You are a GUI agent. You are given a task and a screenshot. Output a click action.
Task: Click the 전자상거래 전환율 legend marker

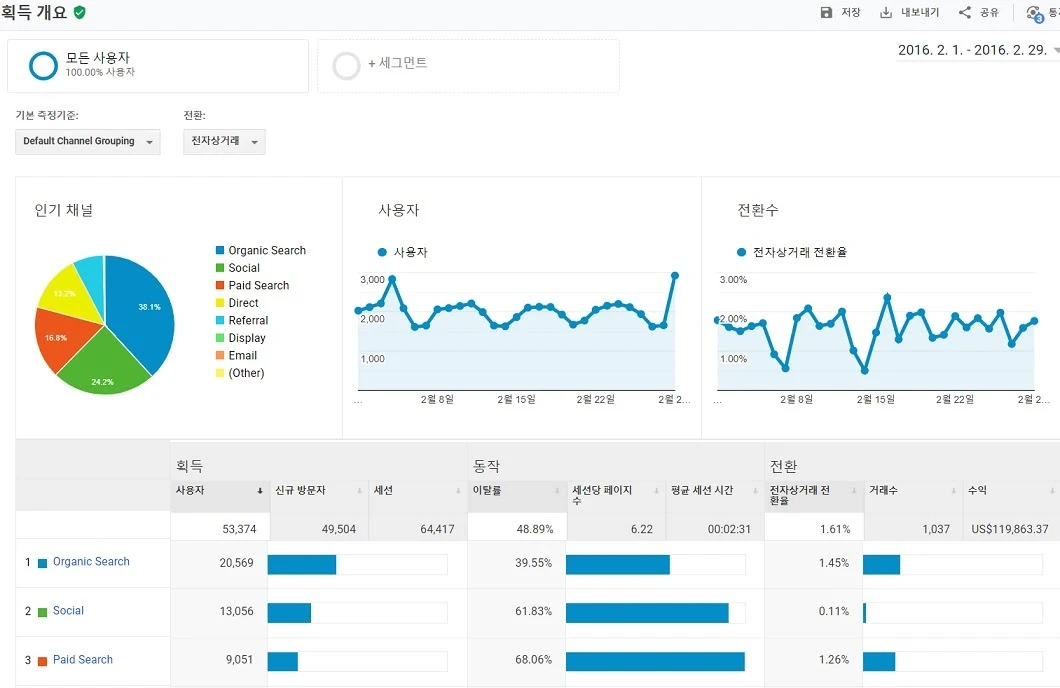741,252
